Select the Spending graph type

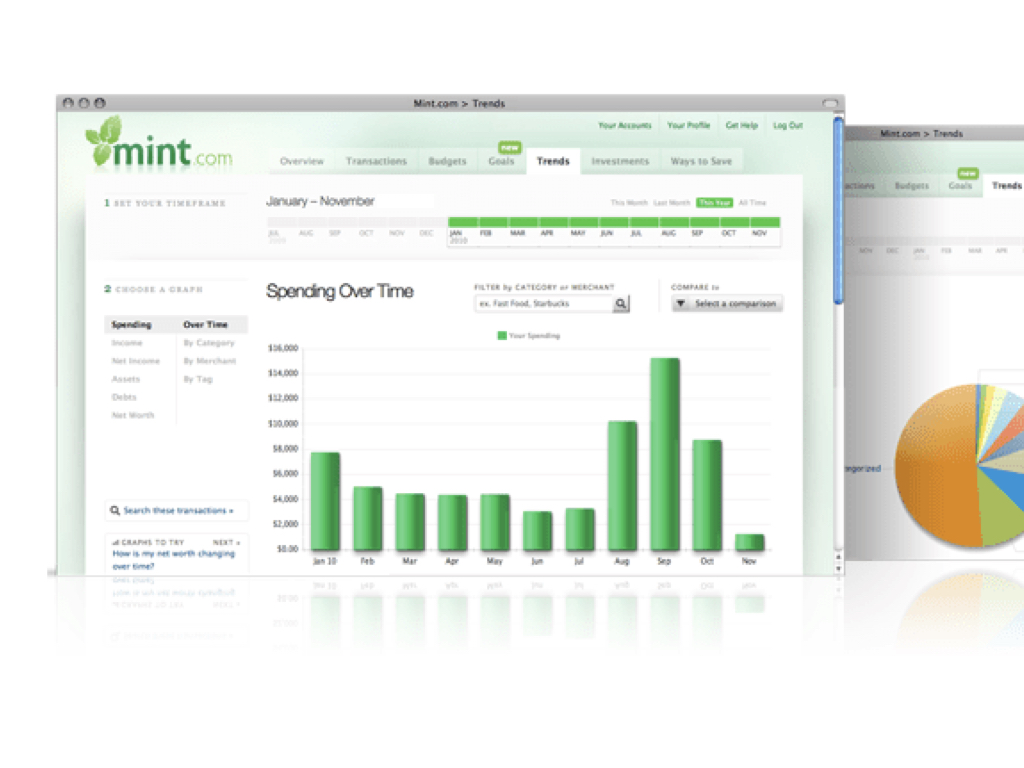coord(131,325)
